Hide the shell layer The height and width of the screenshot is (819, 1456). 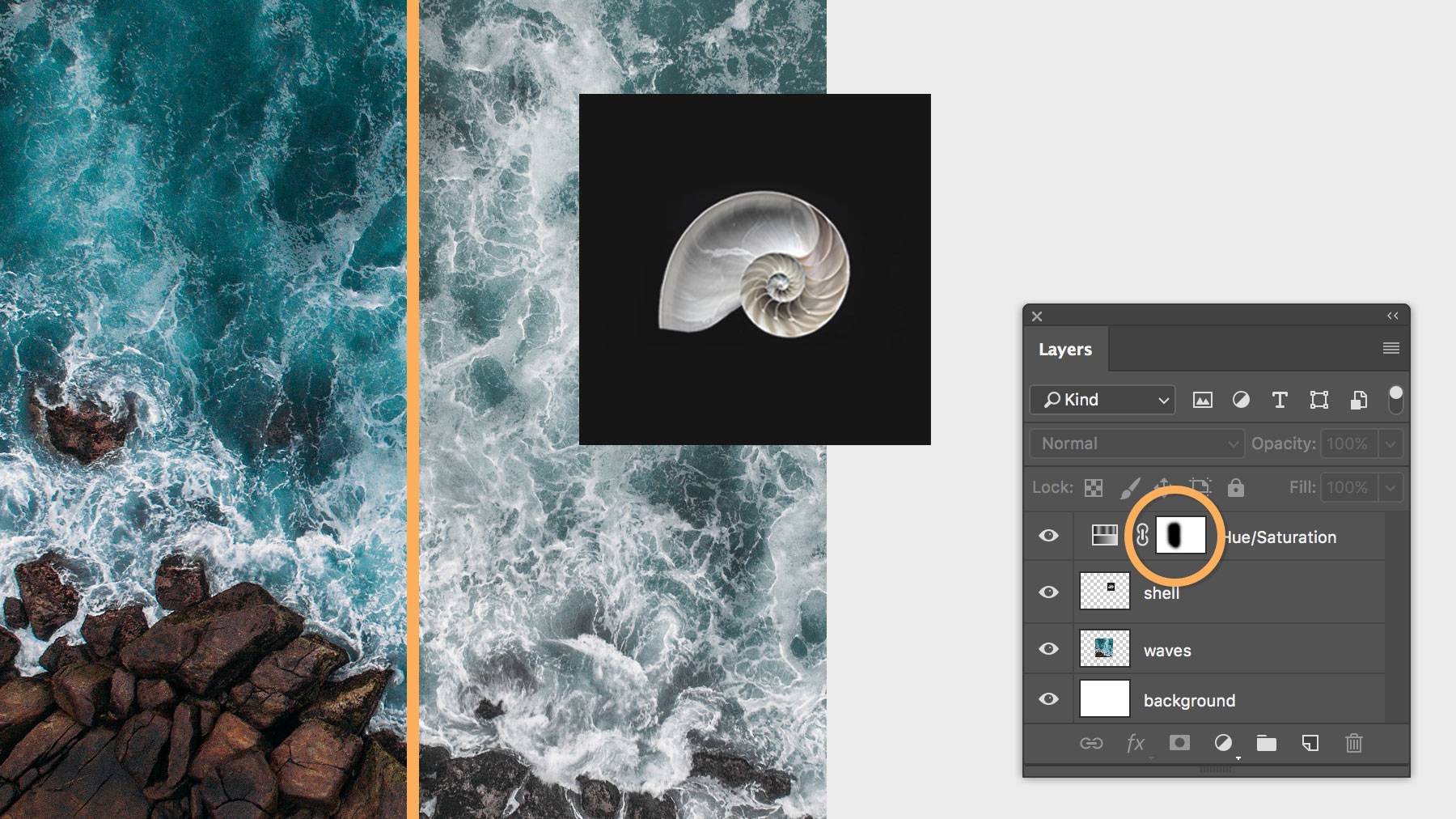point(1048,592)
